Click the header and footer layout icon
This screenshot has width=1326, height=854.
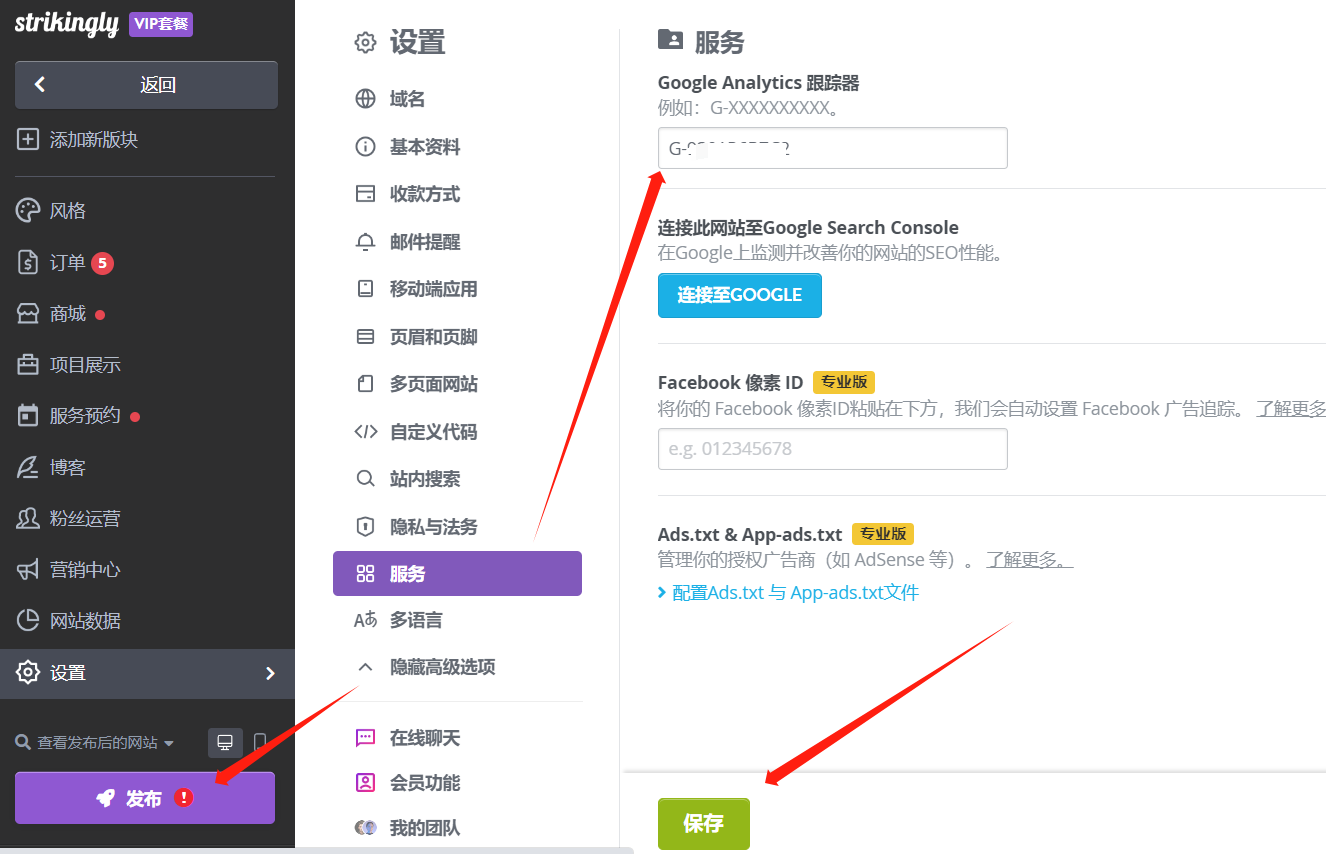coord(366,337)
